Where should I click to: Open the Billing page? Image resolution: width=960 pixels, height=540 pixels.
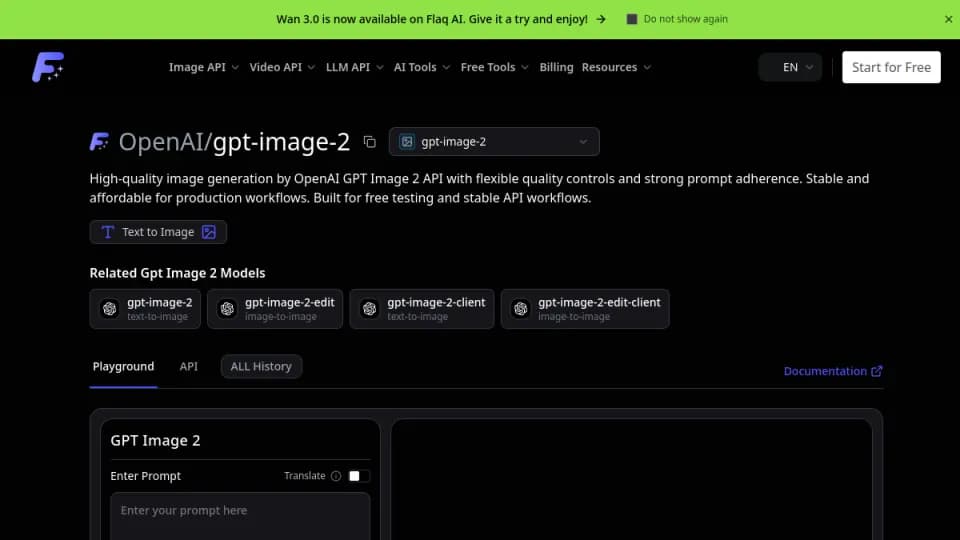pyautogui.click(x=556, y=67)
